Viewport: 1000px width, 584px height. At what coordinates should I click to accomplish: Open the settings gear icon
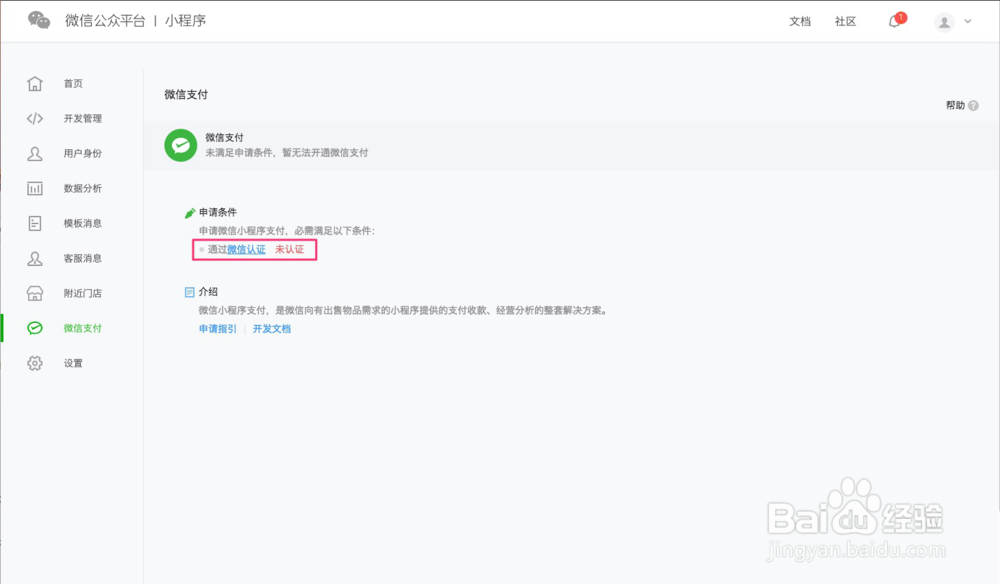point(35,363)
